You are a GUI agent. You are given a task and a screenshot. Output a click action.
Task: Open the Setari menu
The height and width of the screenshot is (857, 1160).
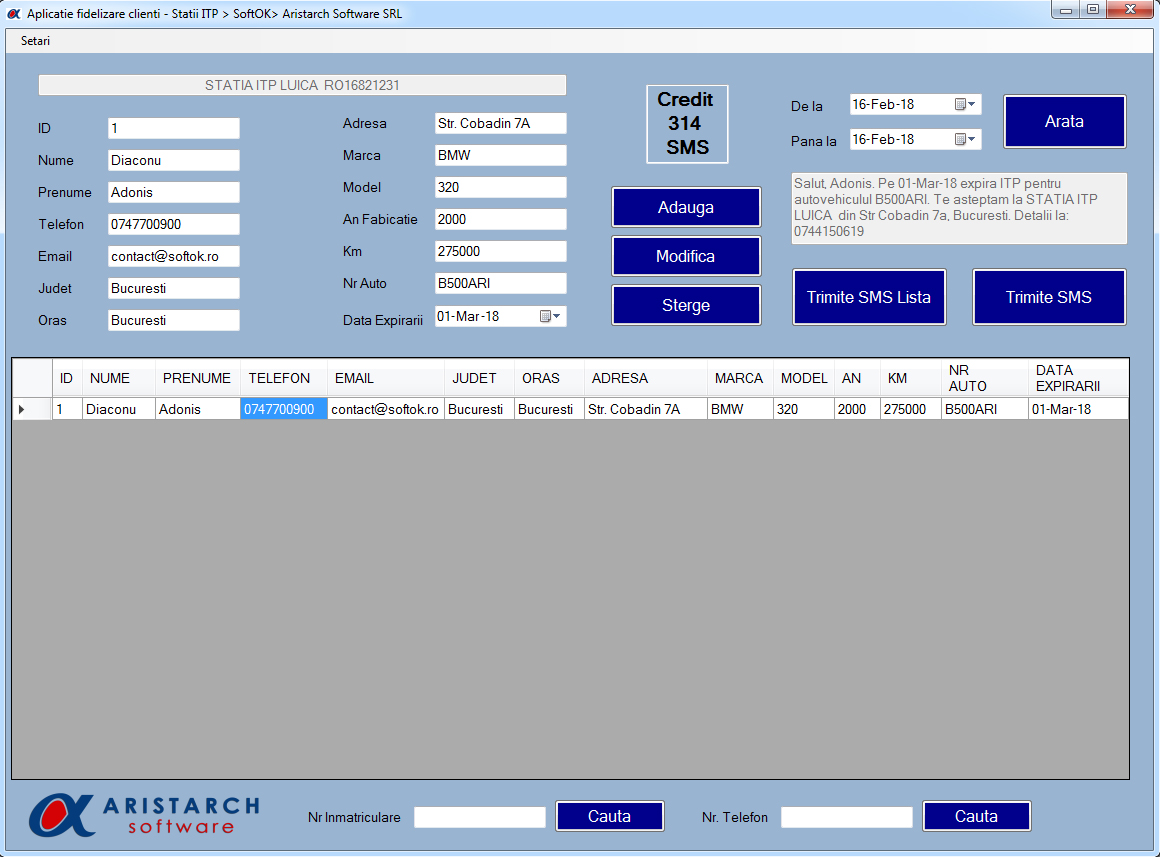click(35, 41)
